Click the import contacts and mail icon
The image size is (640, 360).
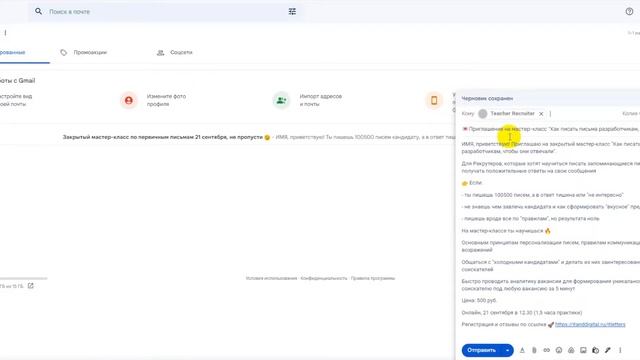pyautogui.click(x=281, y=100)
